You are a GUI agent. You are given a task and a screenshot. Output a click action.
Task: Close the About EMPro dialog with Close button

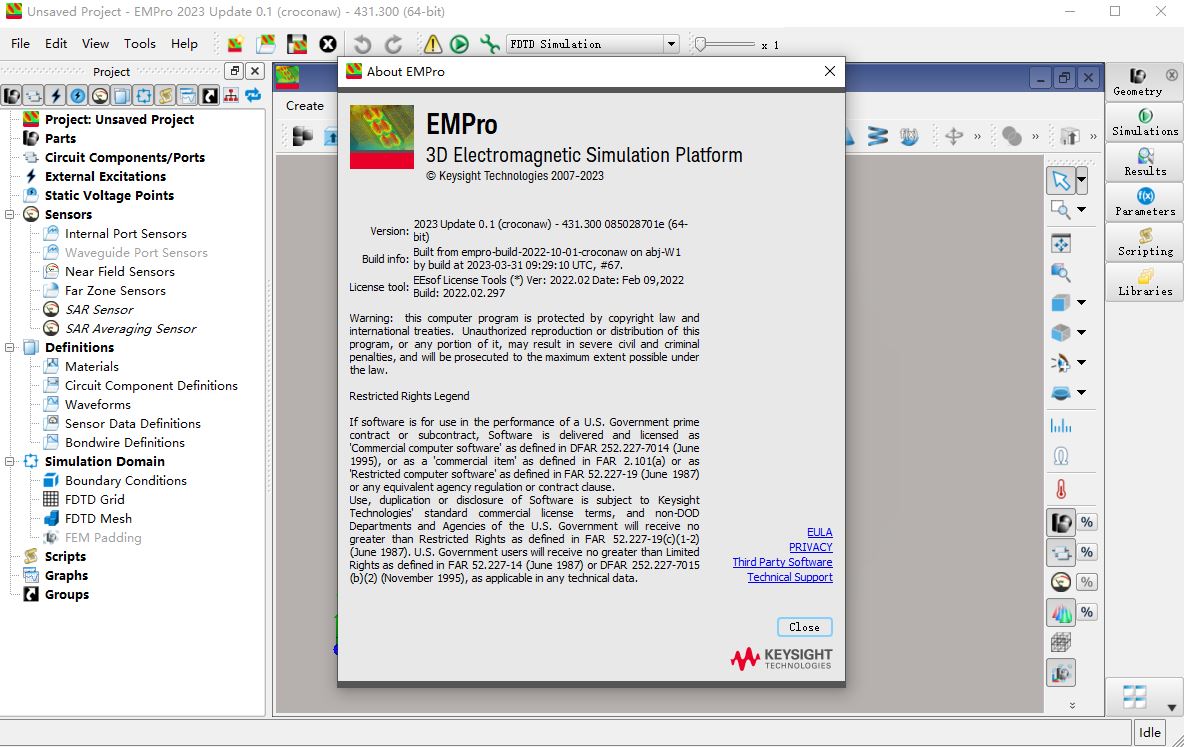coord(804,626)
